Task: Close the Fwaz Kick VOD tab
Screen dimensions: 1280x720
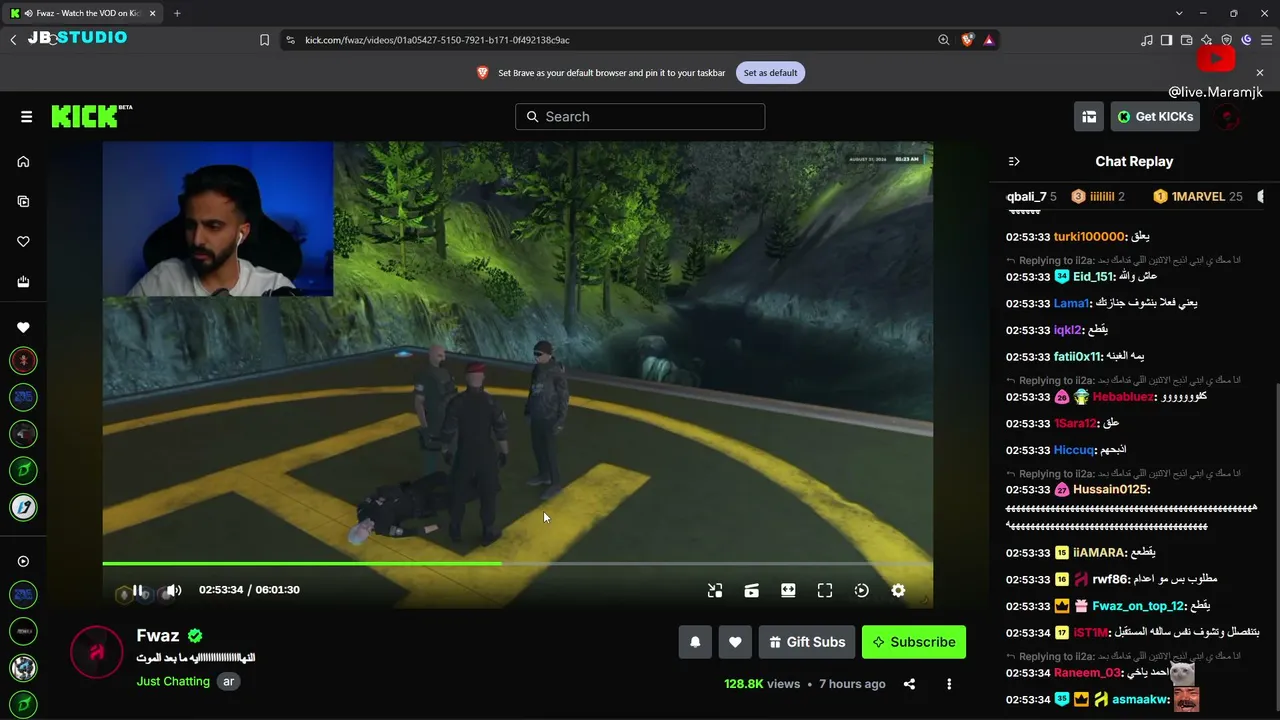Action: (x=152, y=13)
